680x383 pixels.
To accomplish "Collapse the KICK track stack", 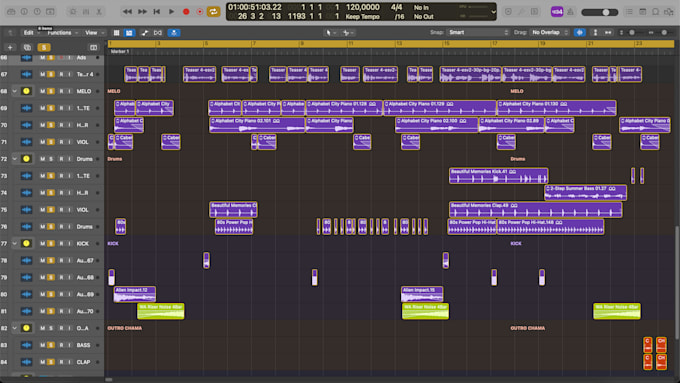I will [x=14, y=243].
